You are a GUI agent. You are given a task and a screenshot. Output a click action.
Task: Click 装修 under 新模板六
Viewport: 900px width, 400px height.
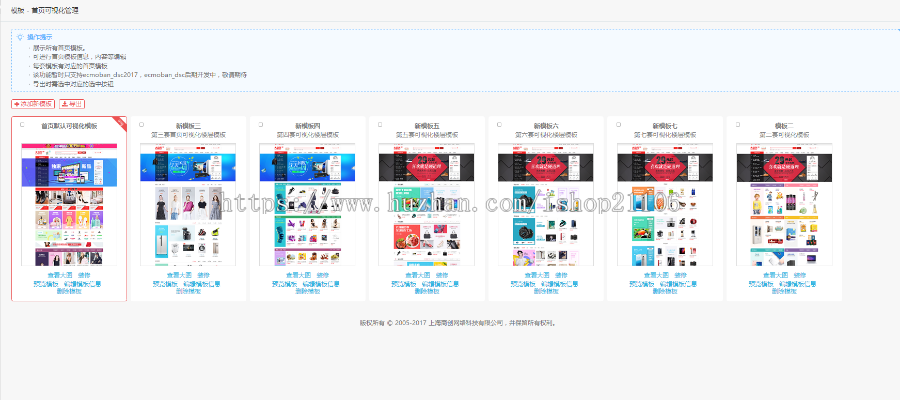point(561,275)
